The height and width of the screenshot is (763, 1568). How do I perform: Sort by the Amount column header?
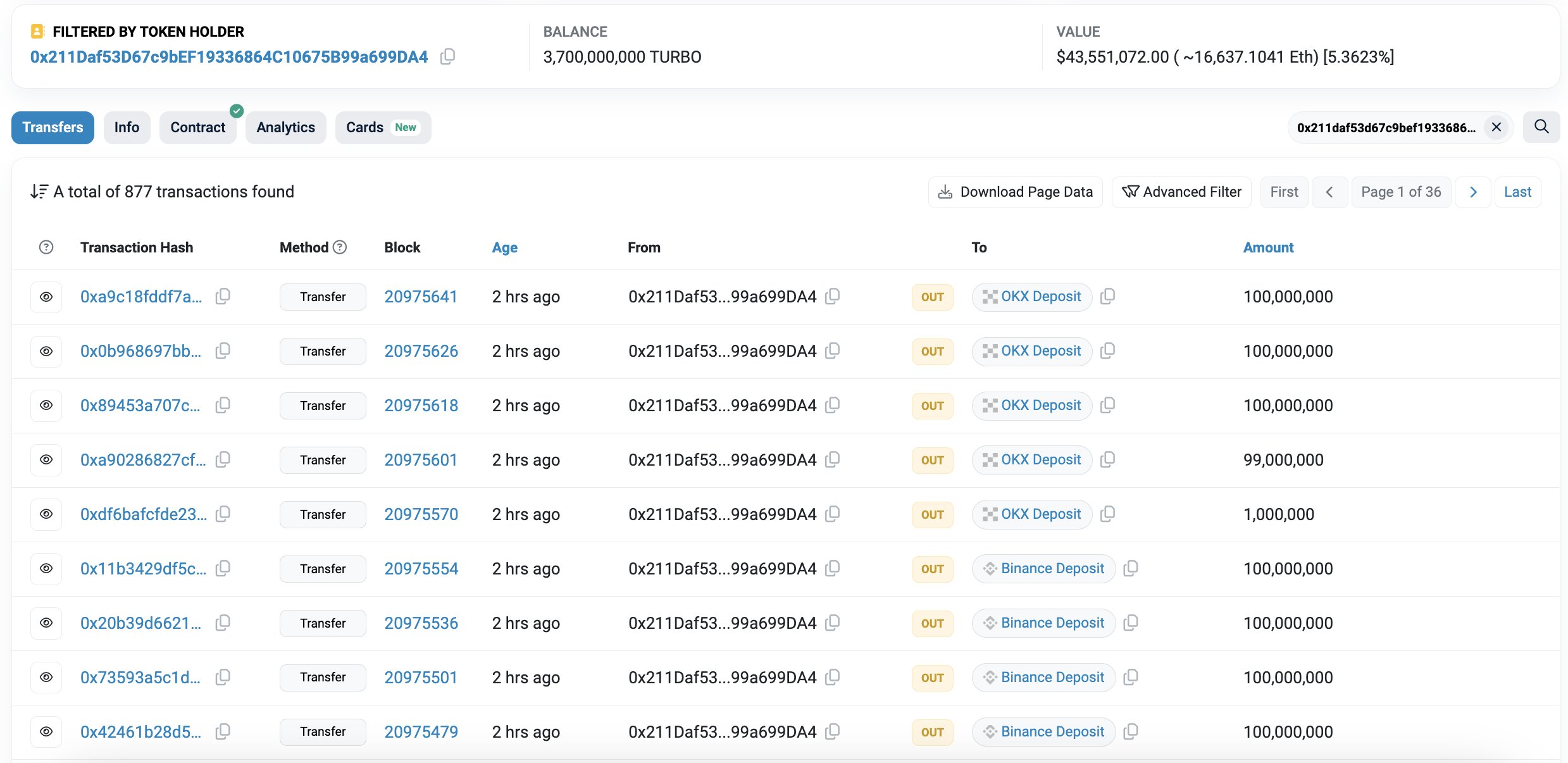1268,247
